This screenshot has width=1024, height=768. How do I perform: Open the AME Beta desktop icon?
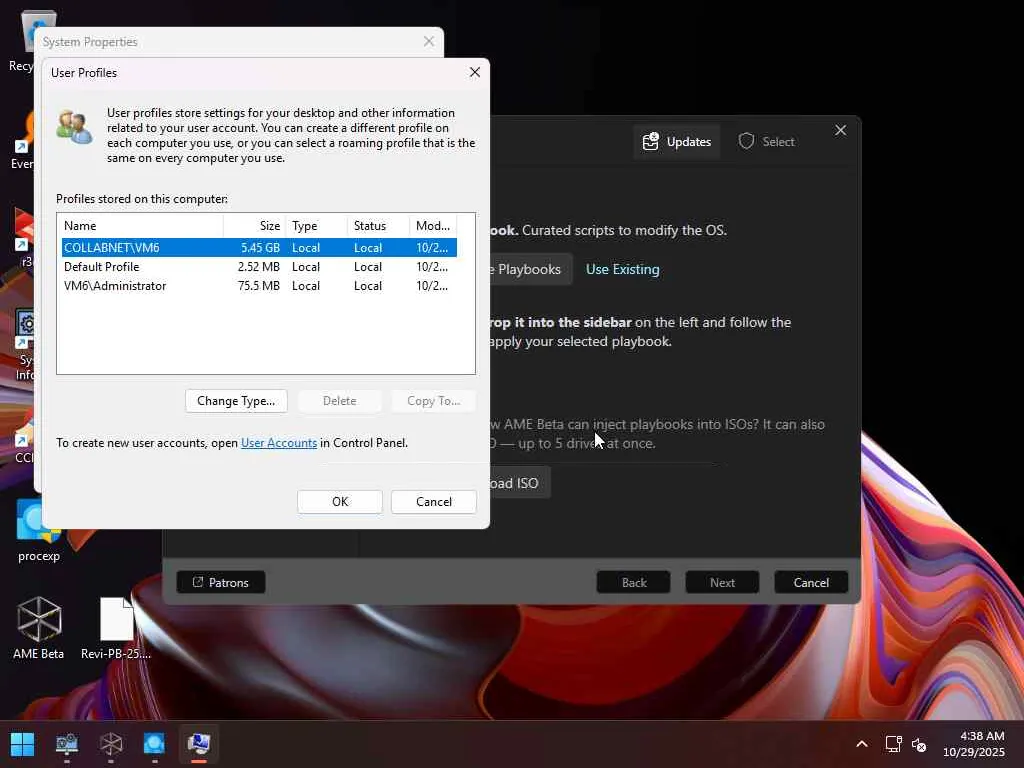point(39,628)
